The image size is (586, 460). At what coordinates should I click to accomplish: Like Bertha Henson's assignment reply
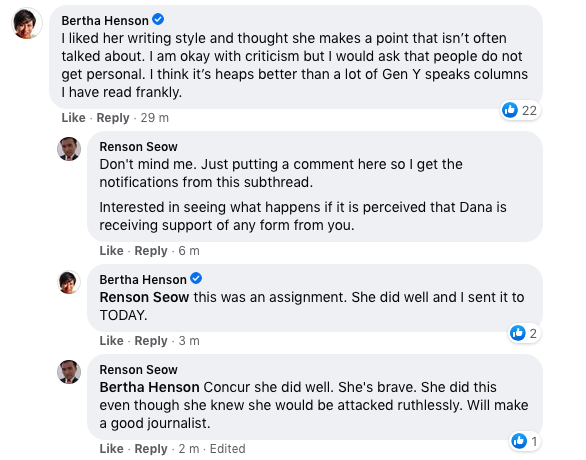point(111,341)
